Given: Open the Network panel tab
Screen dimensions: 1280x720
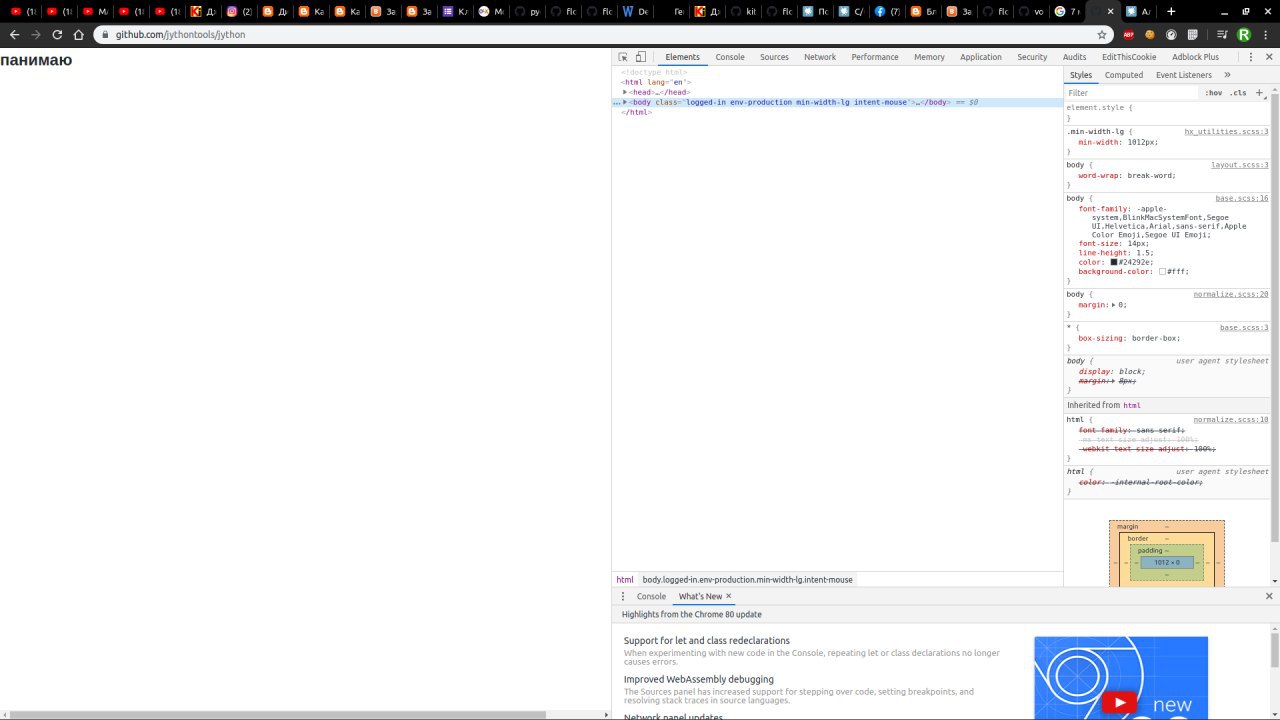Looking at the screenshot, I should [x=820, y=57].
